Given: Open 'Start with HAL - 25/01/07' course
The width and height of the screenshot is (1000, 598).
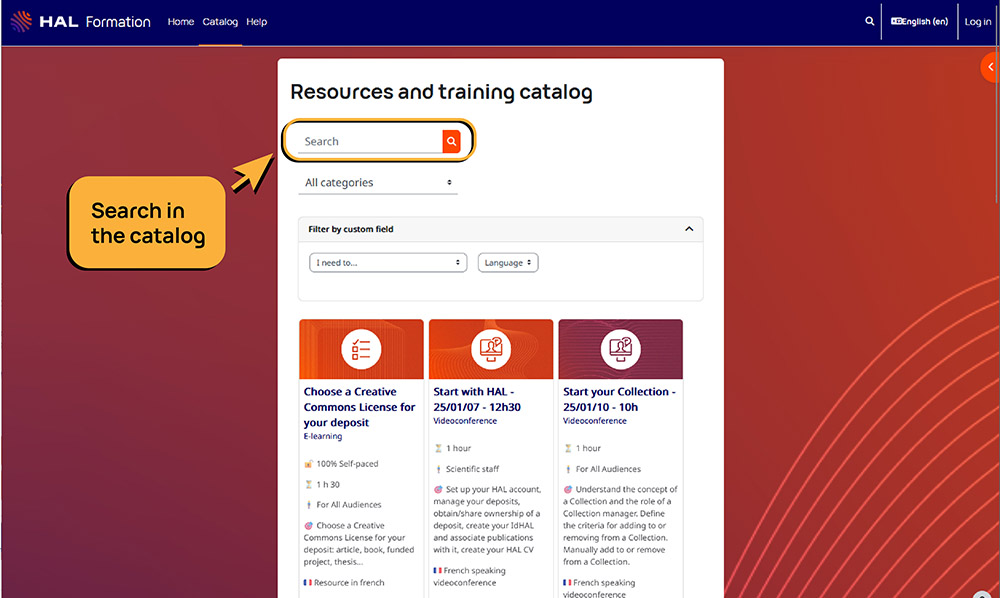Looking at the screenshot, I should (x=477, y=399).
